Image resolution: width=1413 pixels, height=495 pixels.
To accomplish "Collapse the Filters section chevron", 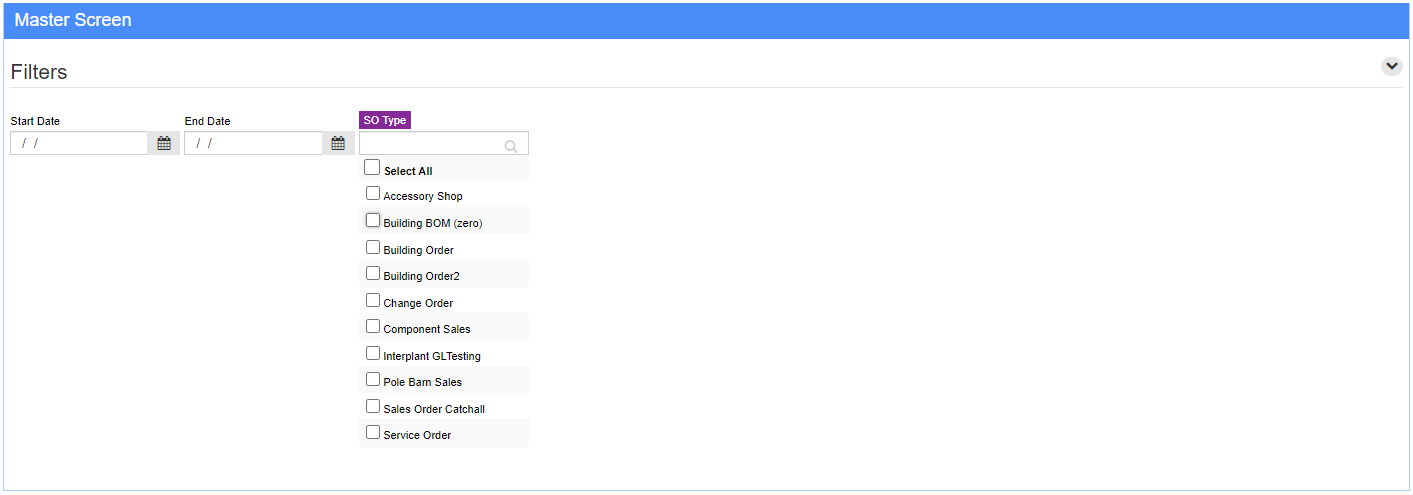I will (x=1391, y=66).
